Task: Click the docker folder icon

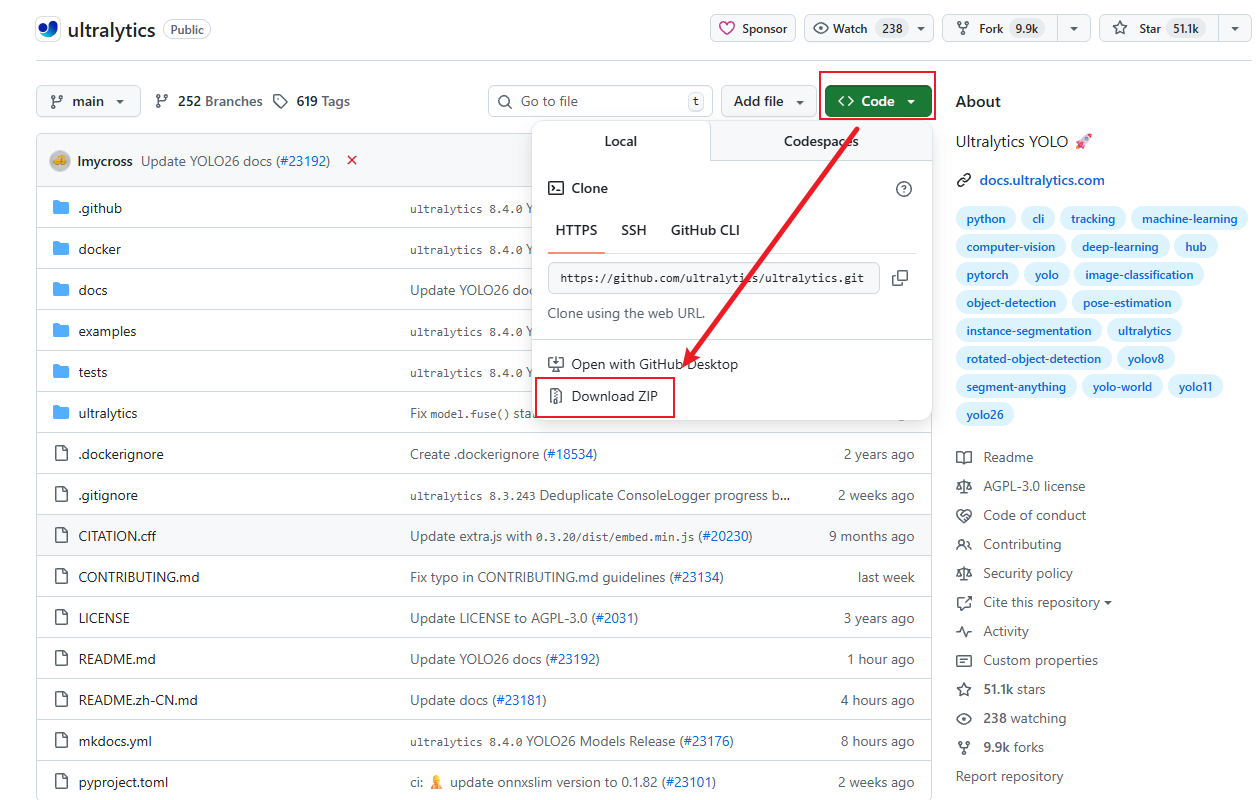Action: tap(61, 249)
